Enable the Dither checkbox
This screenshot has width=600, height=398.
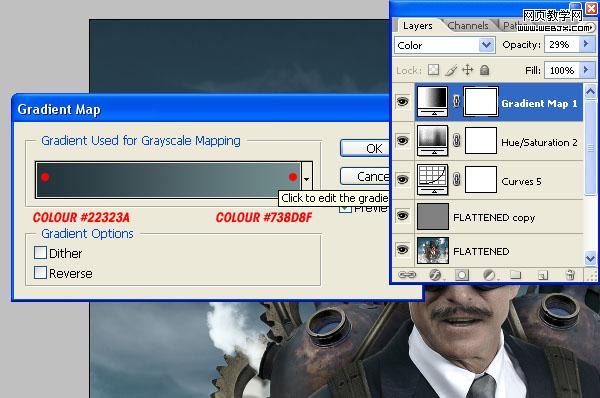(x=40, y=253)
